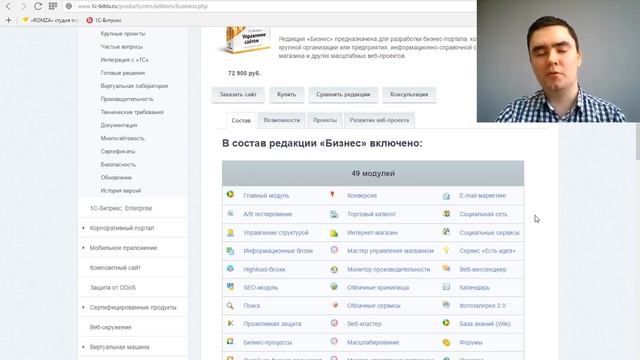Open the Интернет-магазин module link
This screenshot has height=360, width=640.
(x=372, y=233)
